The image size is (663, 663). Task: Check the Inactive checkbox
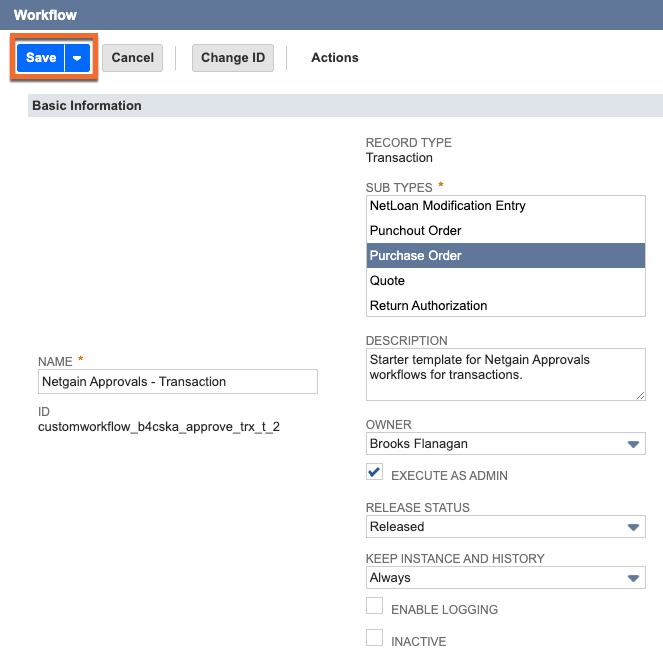point(375,639)
